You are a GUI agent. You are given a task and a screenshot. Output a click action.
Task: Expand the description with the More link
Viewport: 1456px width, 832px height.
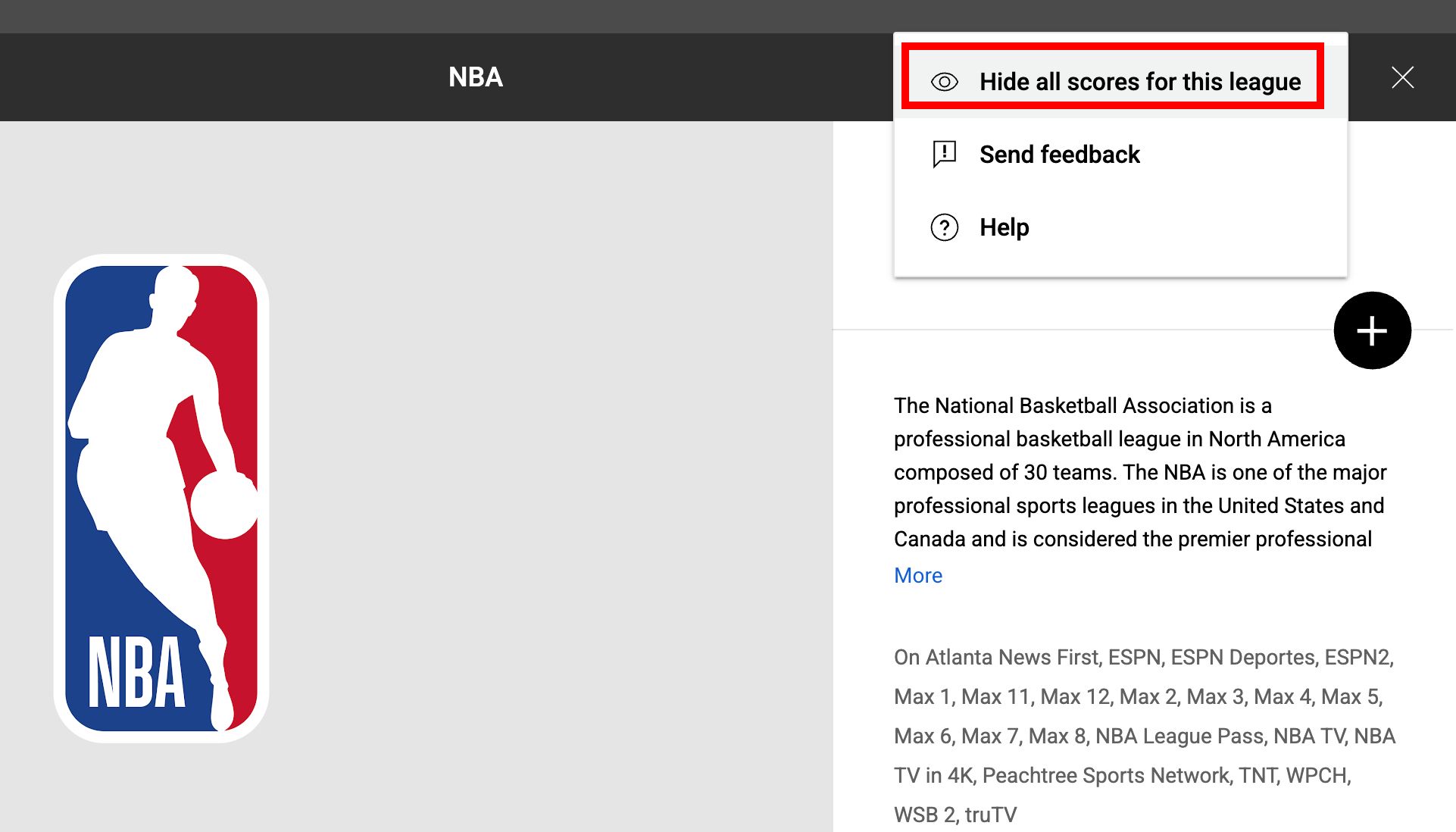pyautogui.click(x=918, y=575)
